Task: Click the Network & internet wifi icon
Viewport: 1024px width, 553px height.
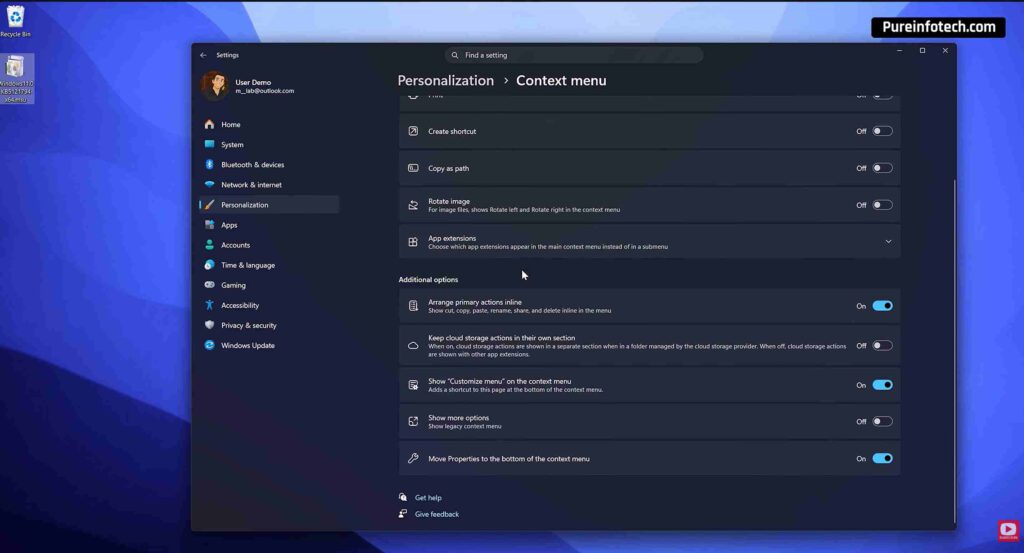Action: [209, 185]
